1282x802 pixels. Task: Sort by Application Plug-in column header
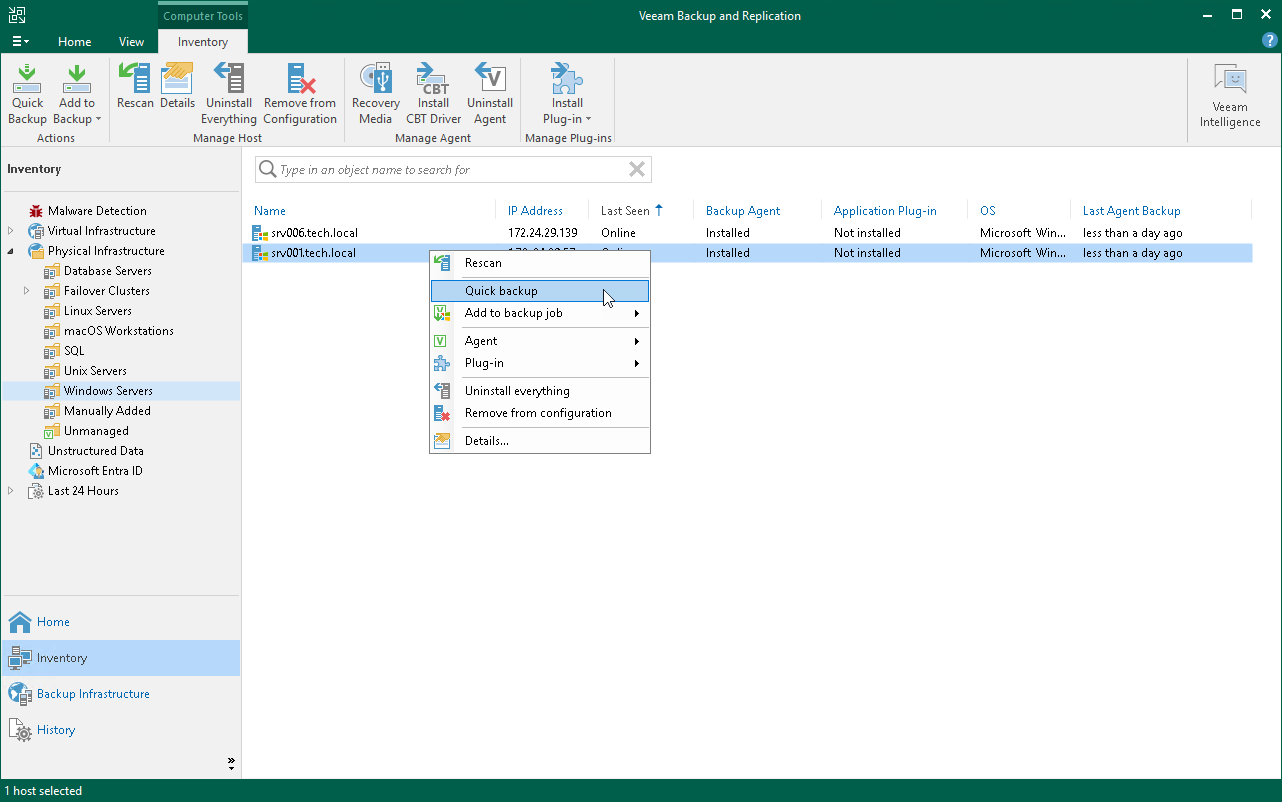coord(885,211)
